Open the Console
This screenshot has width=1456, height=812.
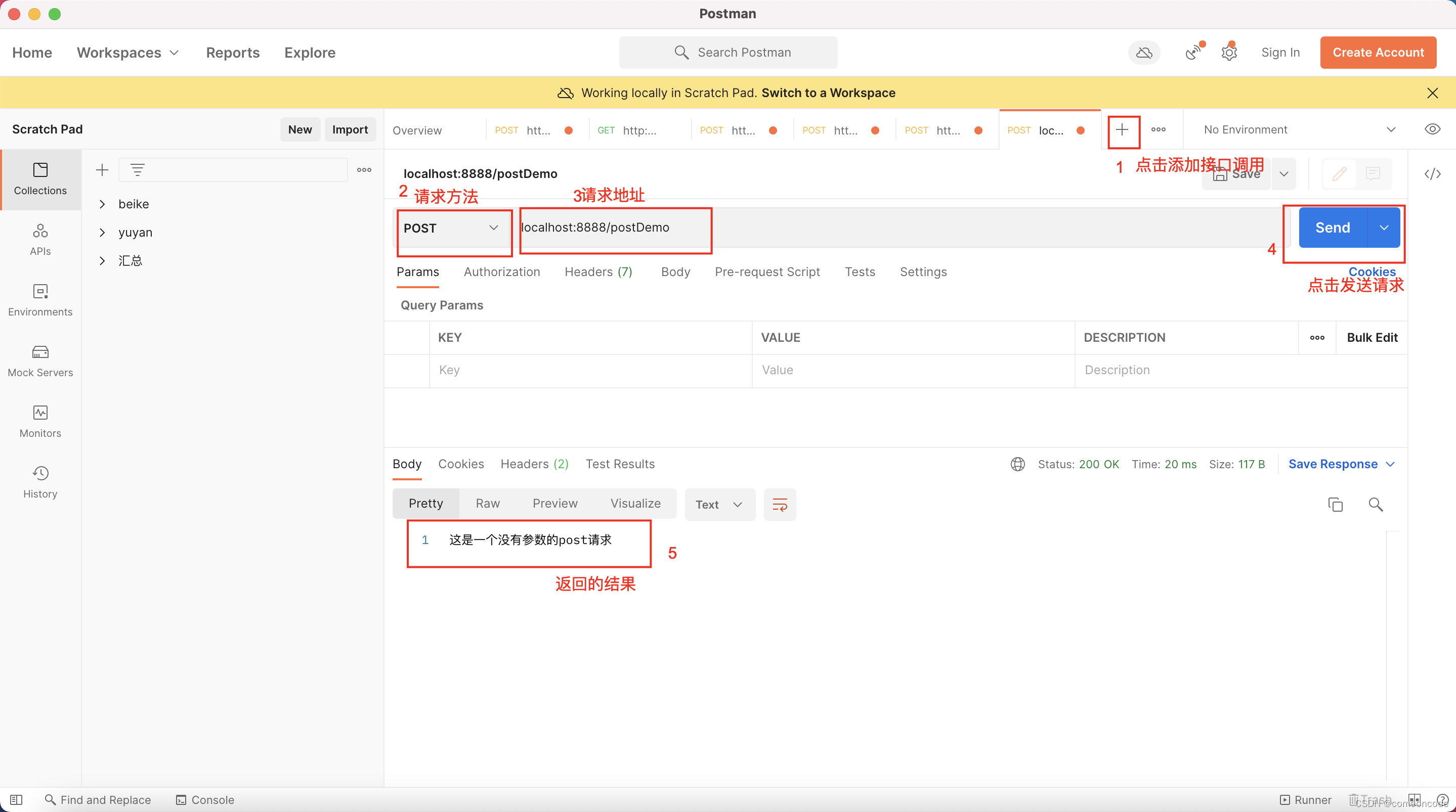(204, 799)
